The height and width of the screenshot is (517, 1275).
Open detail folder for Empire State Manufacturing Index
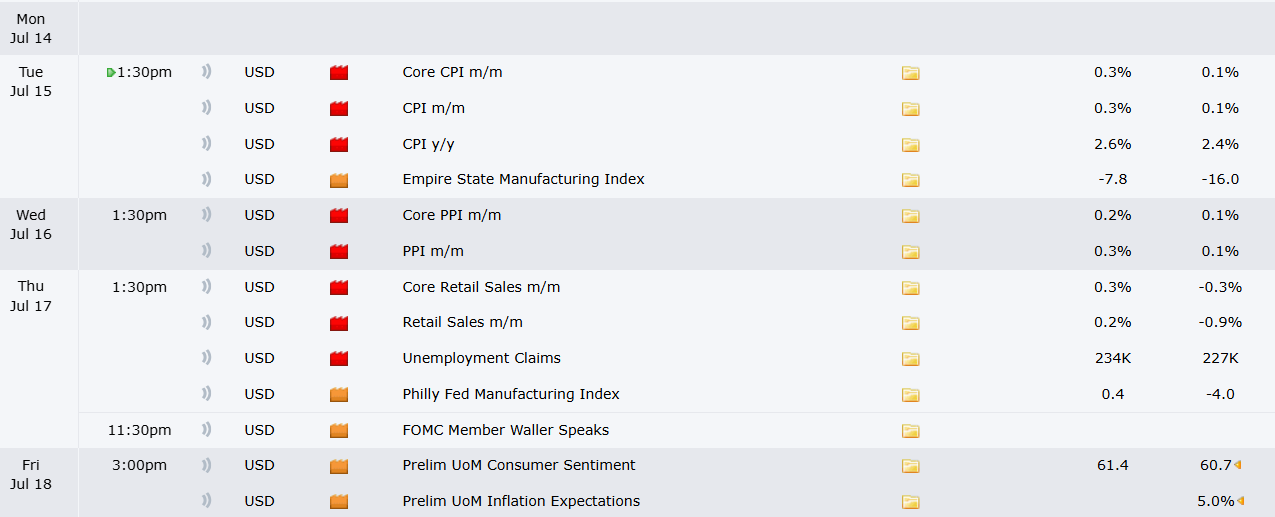tap(910, 180)
